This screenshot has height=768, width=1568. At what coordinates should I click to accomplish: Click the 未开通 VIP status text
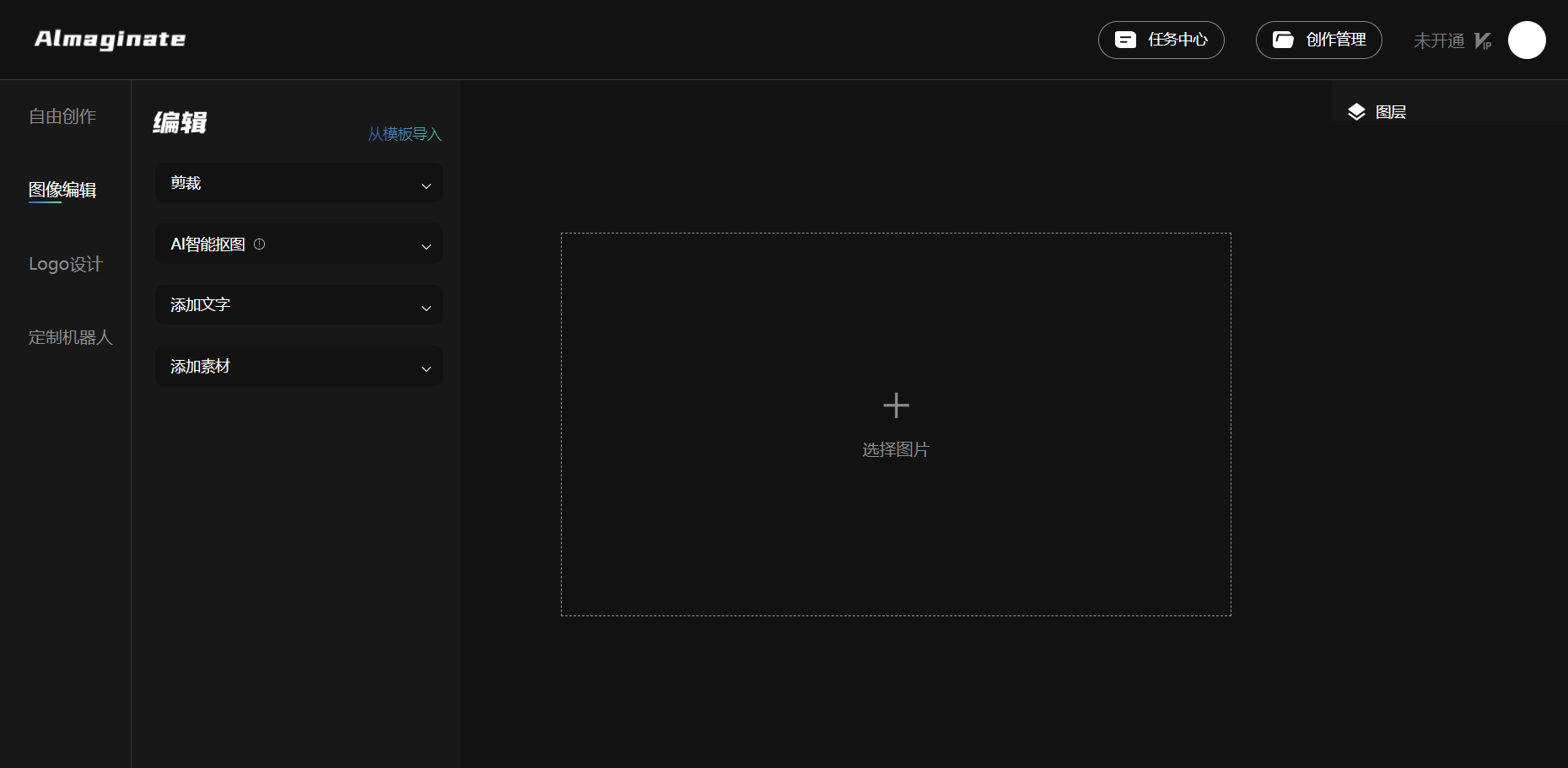coord(1439,40)
